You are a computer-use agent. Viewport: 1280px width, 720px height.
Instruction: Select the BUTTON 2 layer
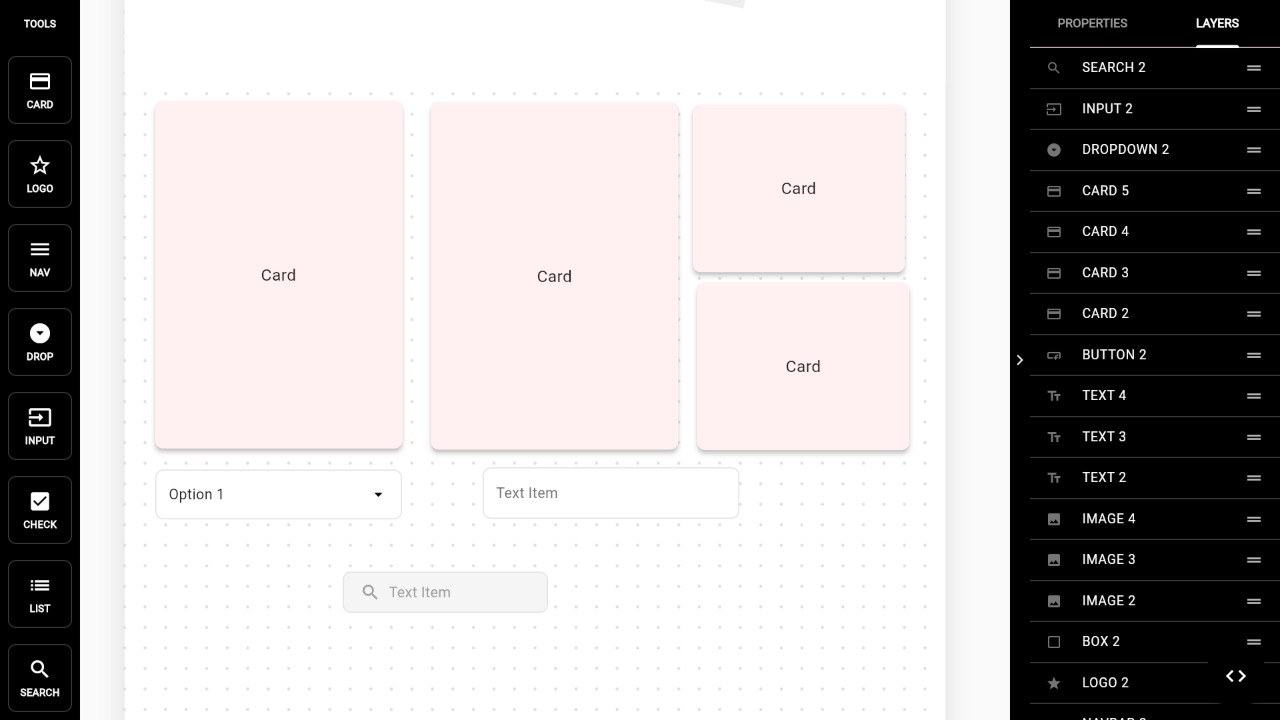pos(1114,355)
